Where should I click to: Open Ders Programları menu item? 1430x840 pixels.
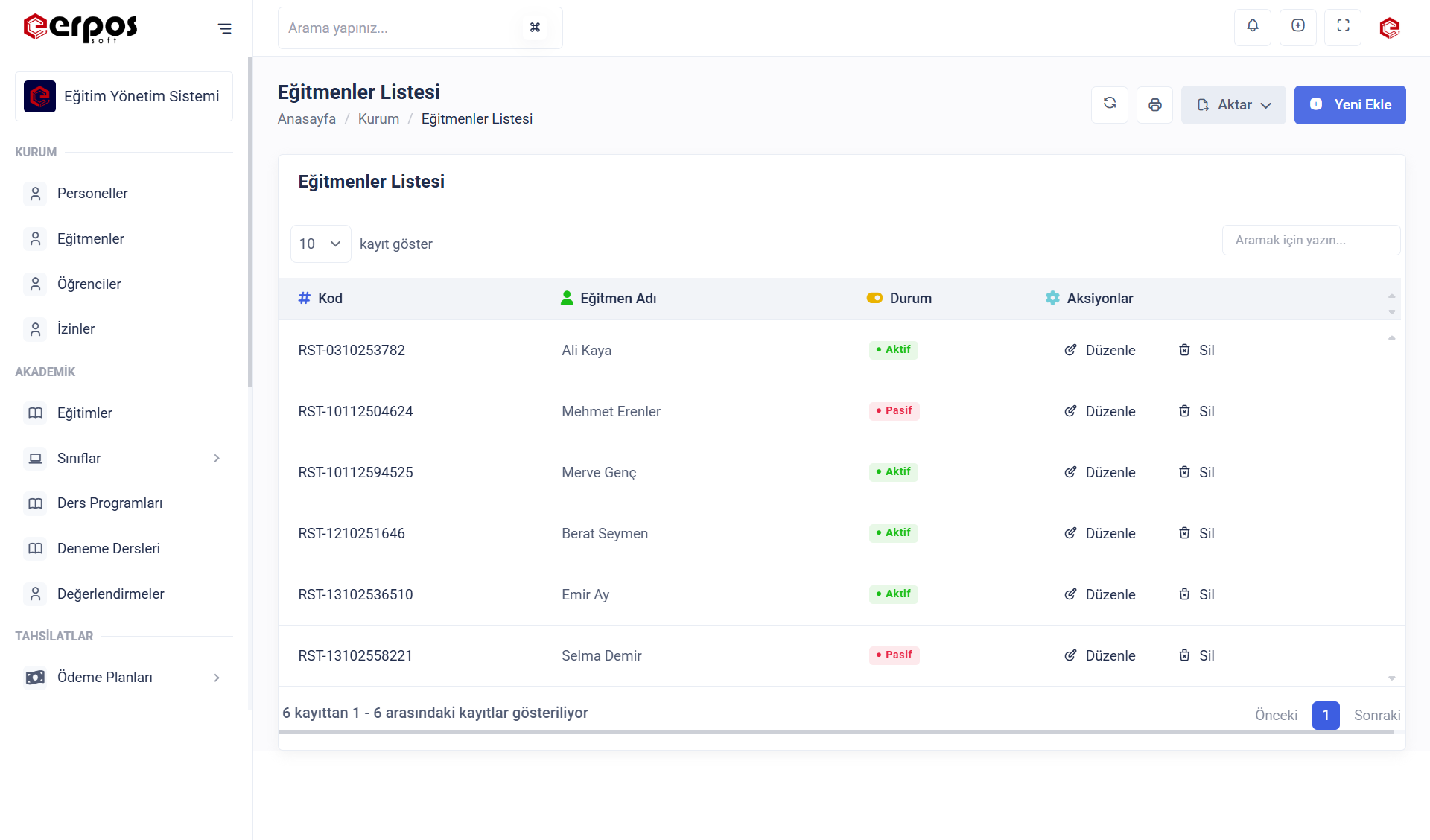pyautogui.click(x=109, y=503)
